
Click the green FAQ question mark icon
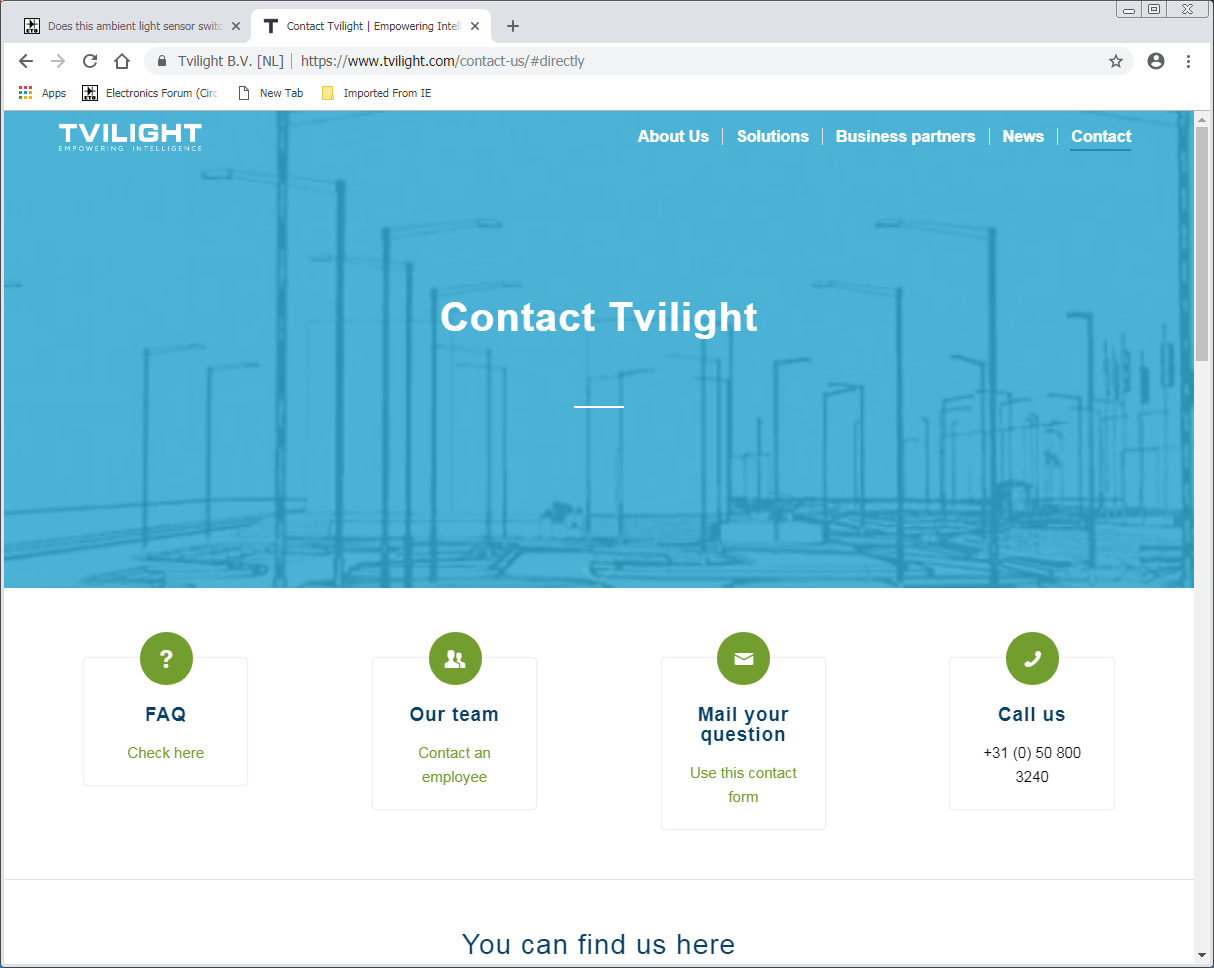point(166,658)
